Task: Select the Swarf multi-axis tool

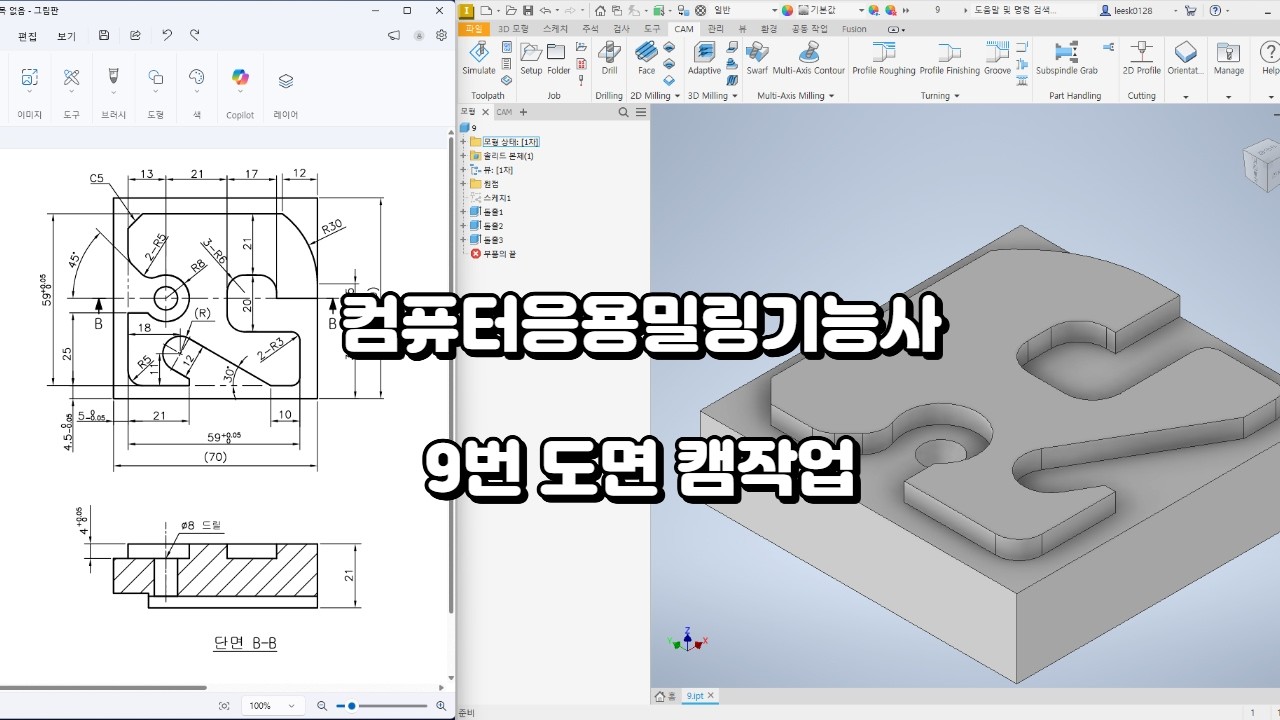Action: pyautogui.click(x=757, y=58)
